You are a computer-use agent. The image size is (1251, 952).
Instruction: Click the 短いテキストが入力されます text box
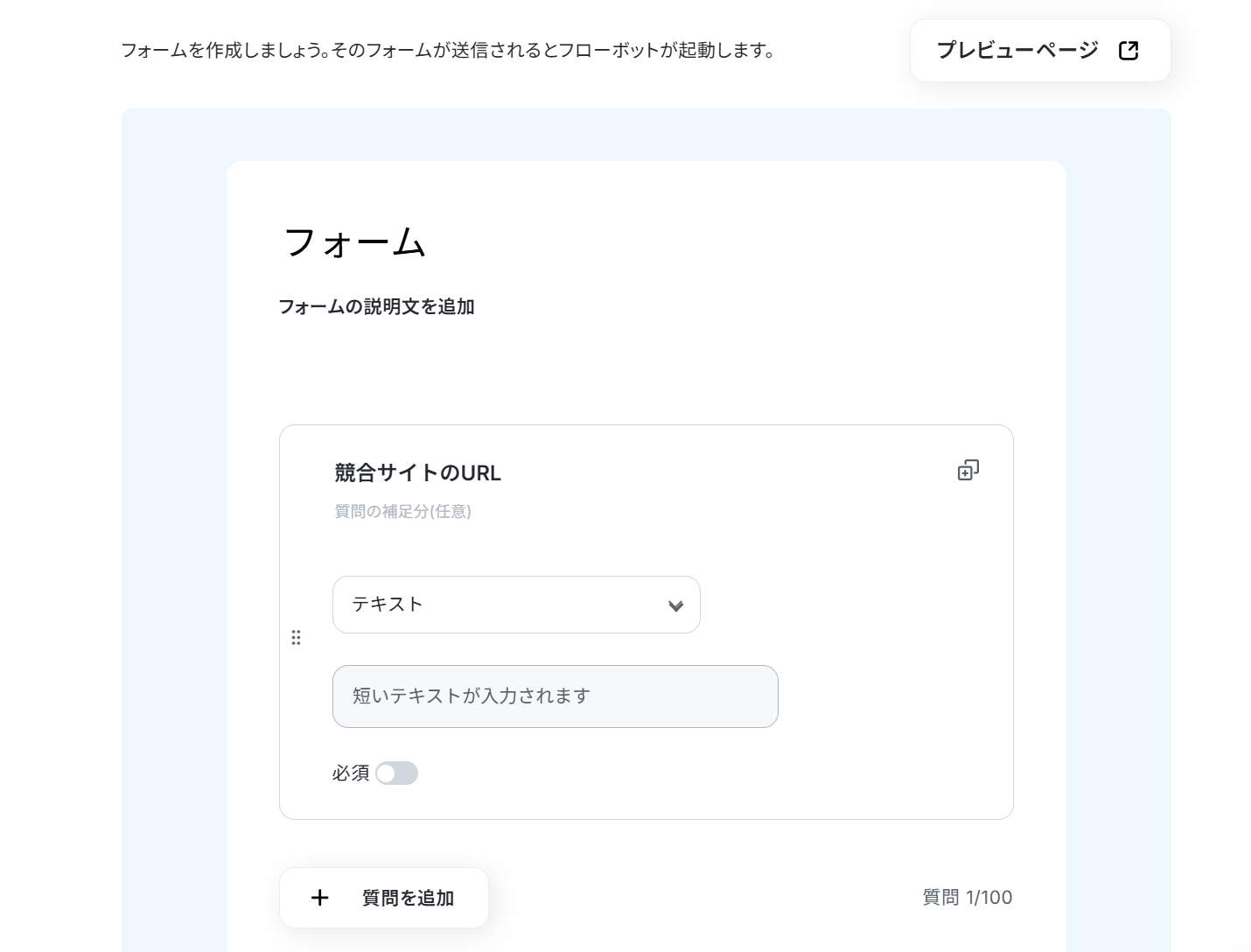click(555, 696)
